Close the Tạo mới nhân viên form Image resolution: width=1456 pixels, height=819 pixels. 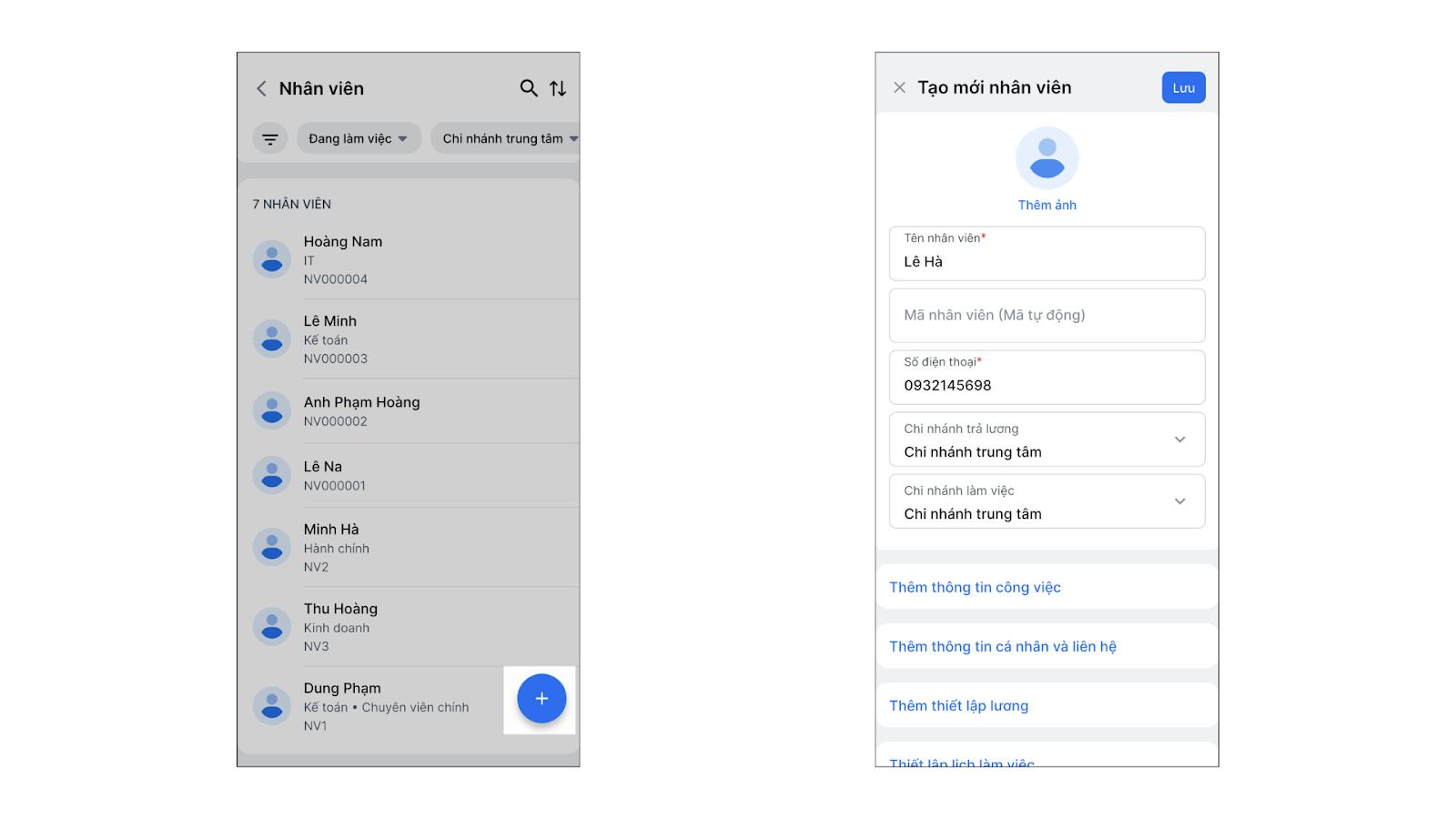click(x=899, y=87)
